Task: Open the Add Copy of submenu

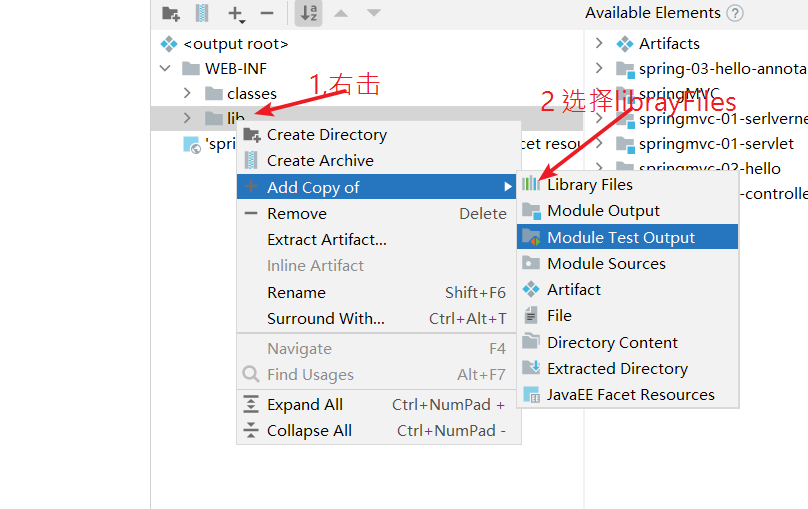Action: tap(376, 186)
